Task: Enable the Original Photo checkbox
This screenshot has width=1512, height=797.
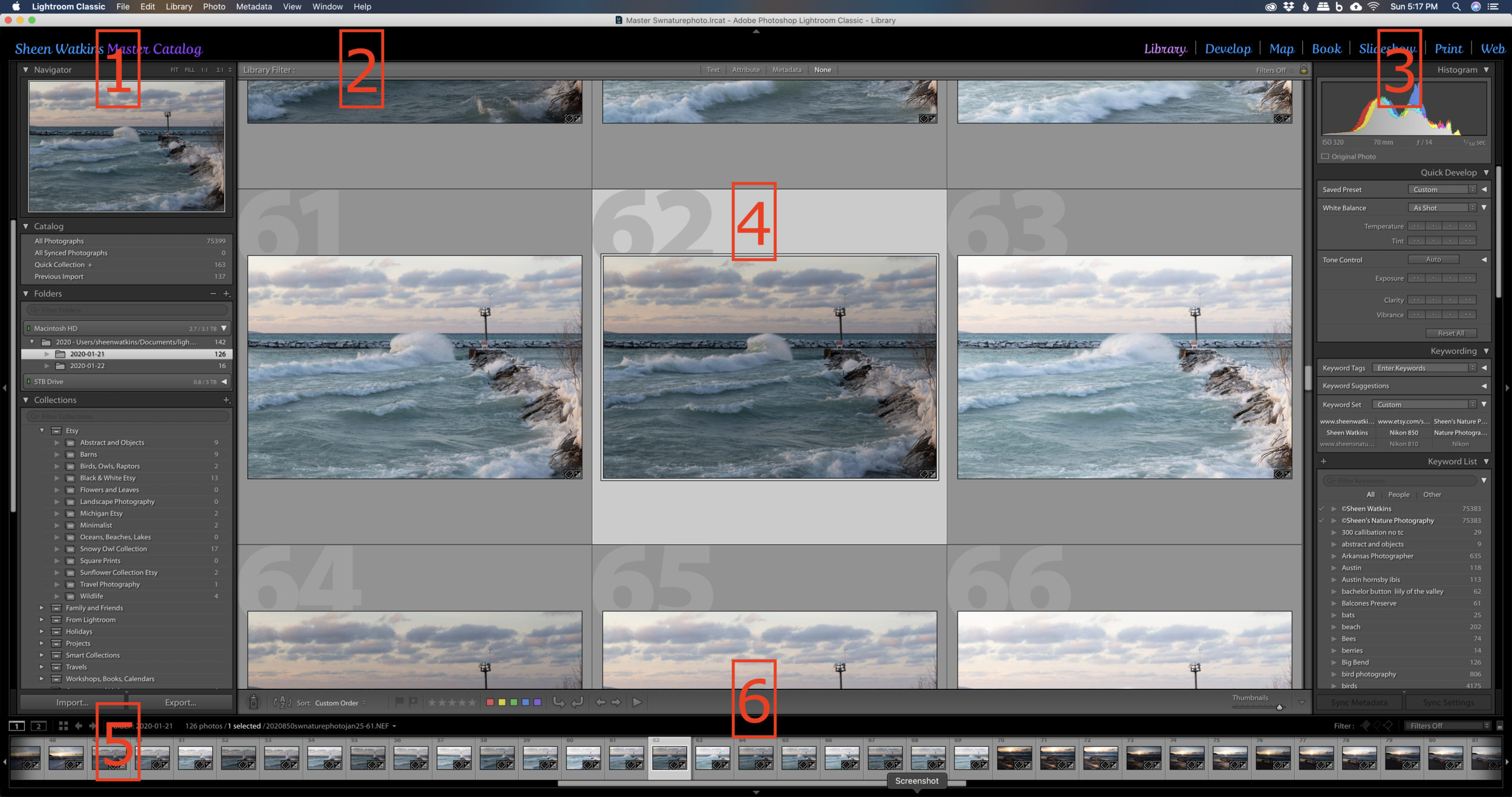Action: [1325, 157]
